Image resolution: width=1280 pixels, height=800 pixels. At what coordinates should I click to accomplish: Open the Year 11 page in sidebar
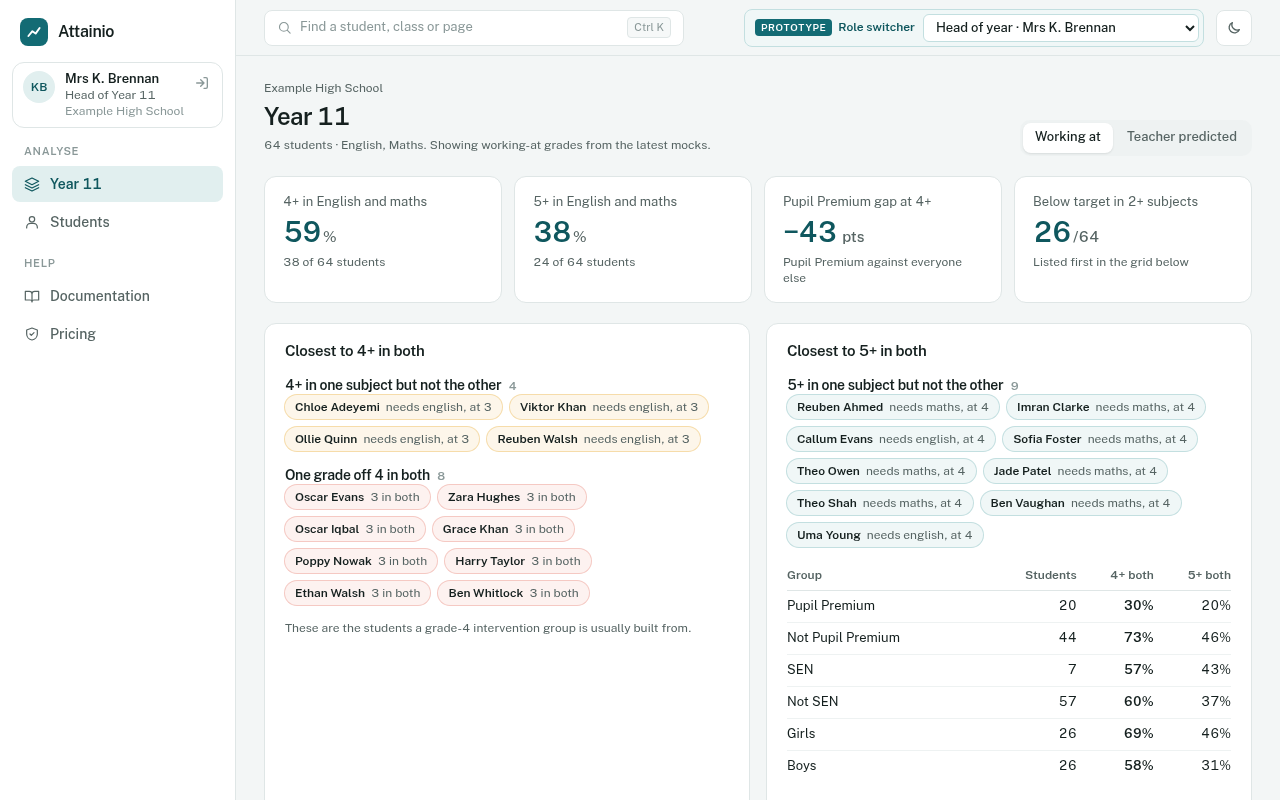[x=117, y=184]
